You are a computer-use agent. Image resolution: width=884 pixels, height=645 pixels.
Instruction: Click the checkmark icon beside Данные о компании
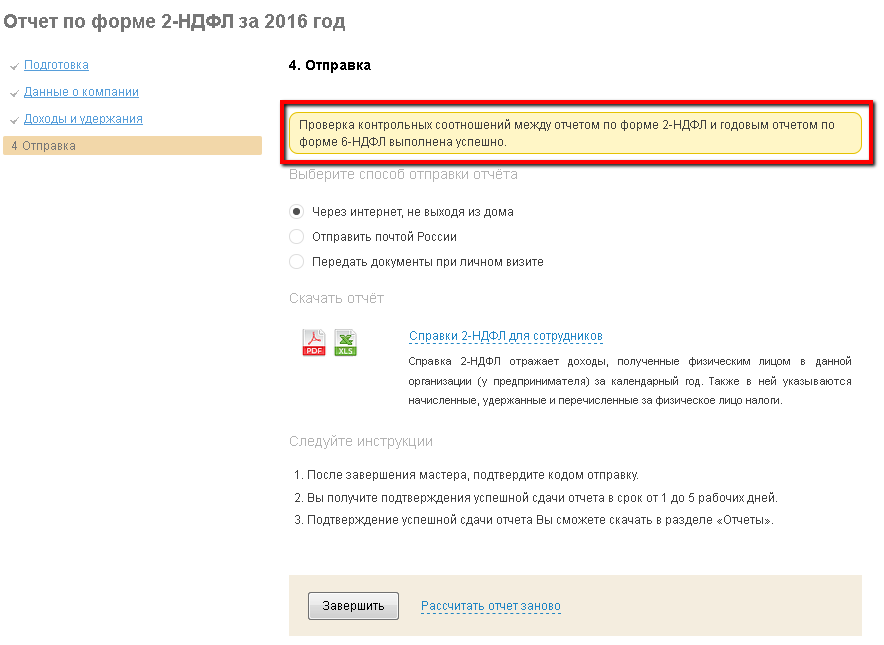coord(14,93)
